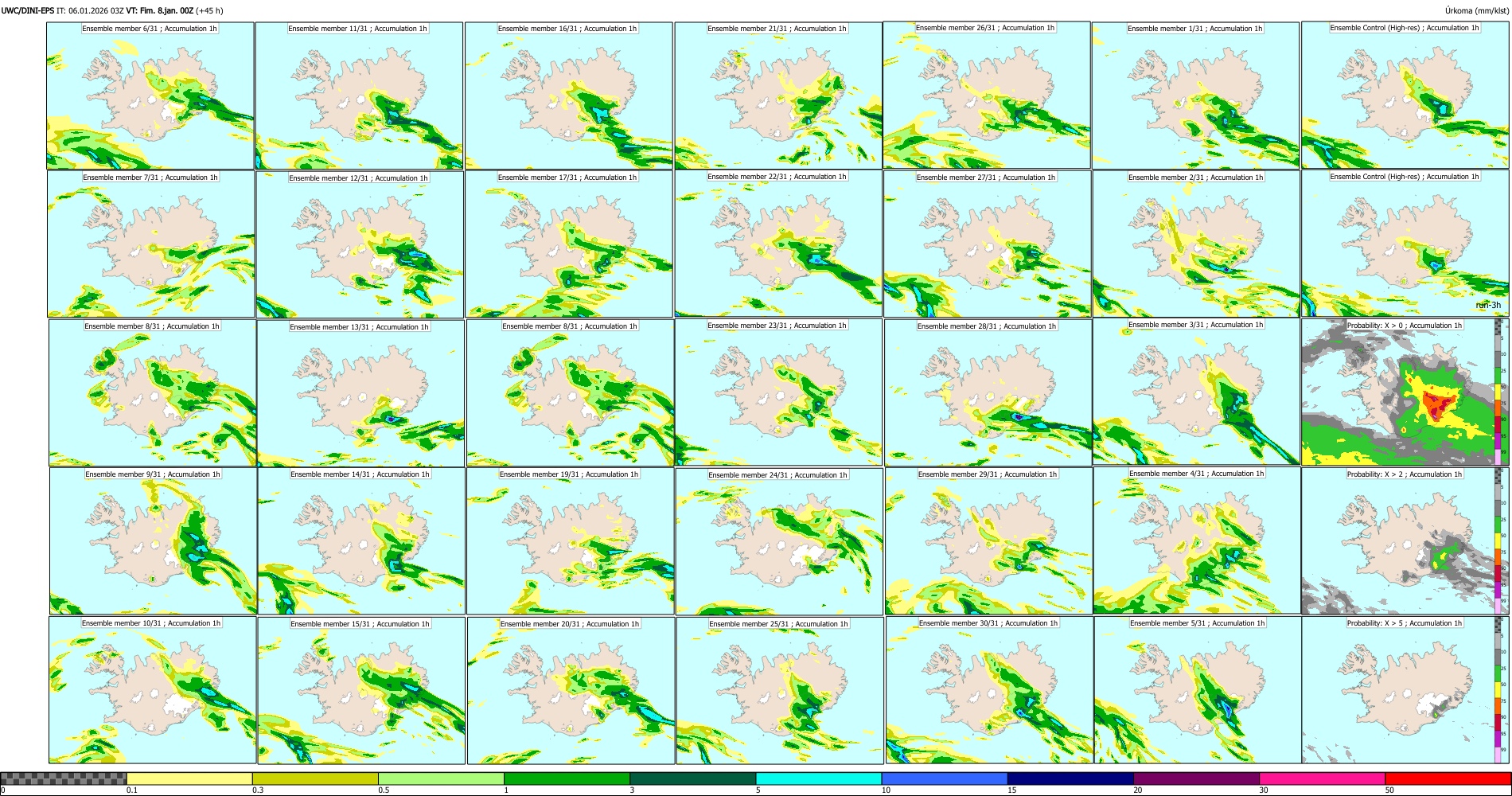The image size is (1512, 796).
Task: Click the Úrkoma (mm/klst) unit label
Action: (x=1476, y=10)
